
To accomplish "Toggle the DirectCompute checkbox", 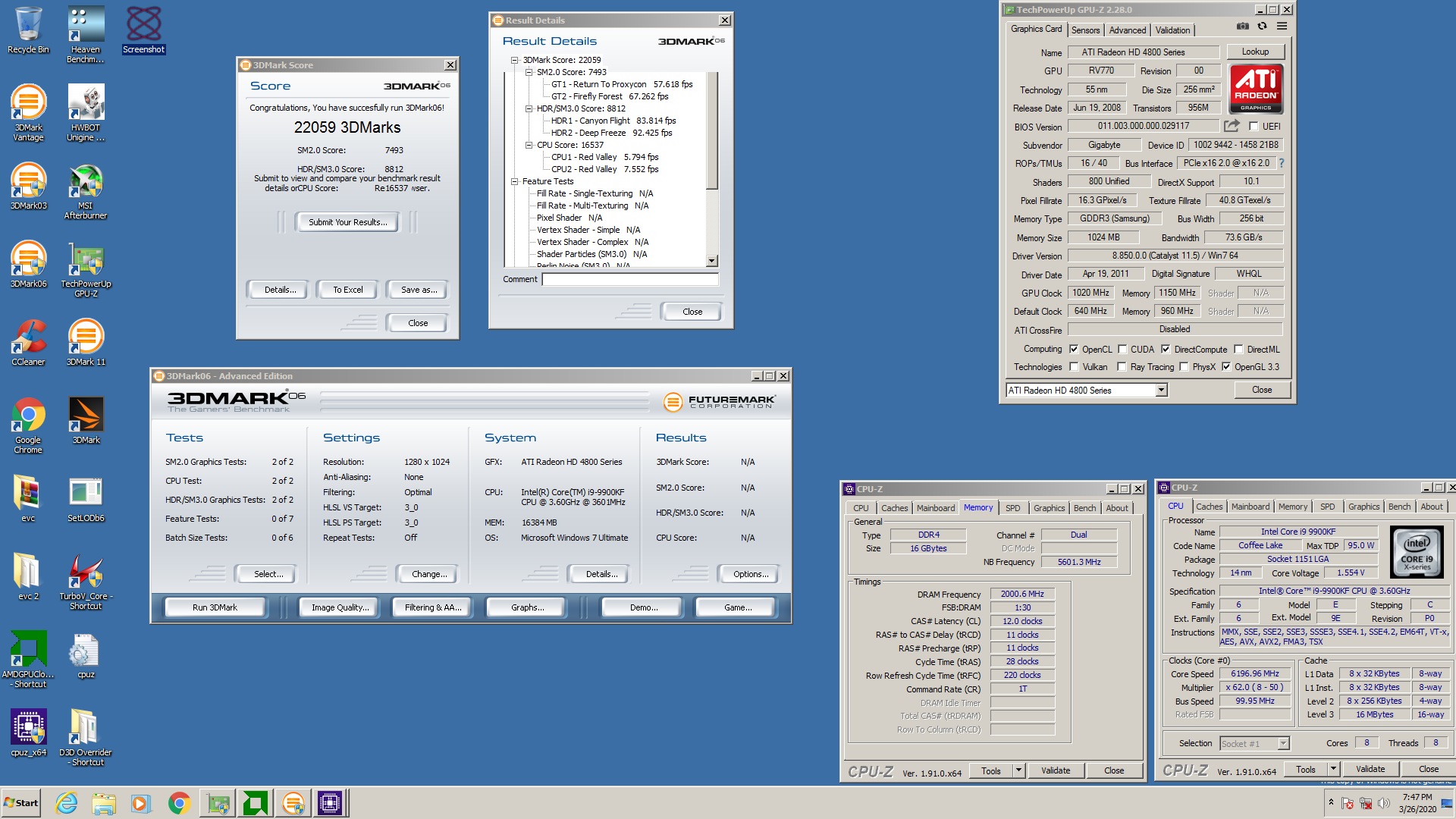I will click(1166, 350).
